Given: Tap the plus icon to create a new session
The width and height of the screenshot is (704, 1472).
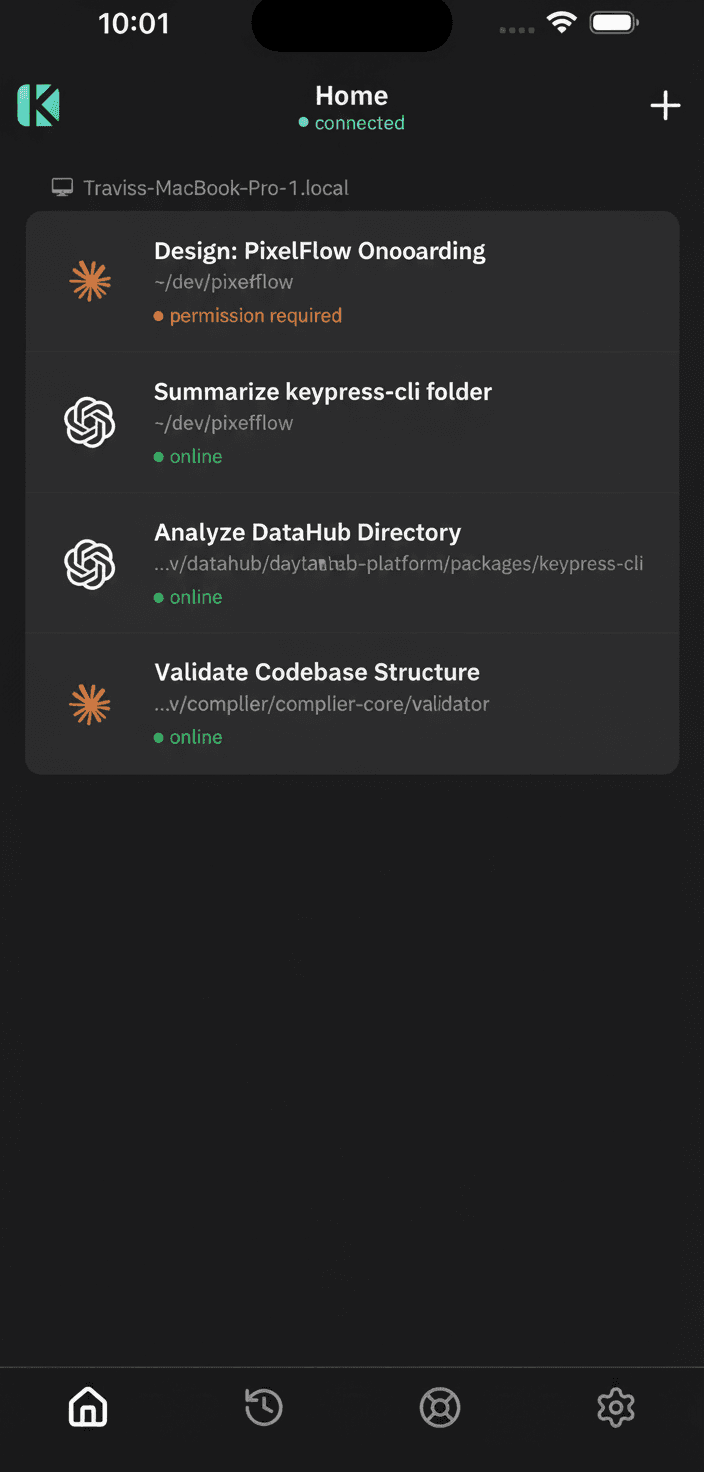Looking at the screenshot, I should (x=665, y=105).
